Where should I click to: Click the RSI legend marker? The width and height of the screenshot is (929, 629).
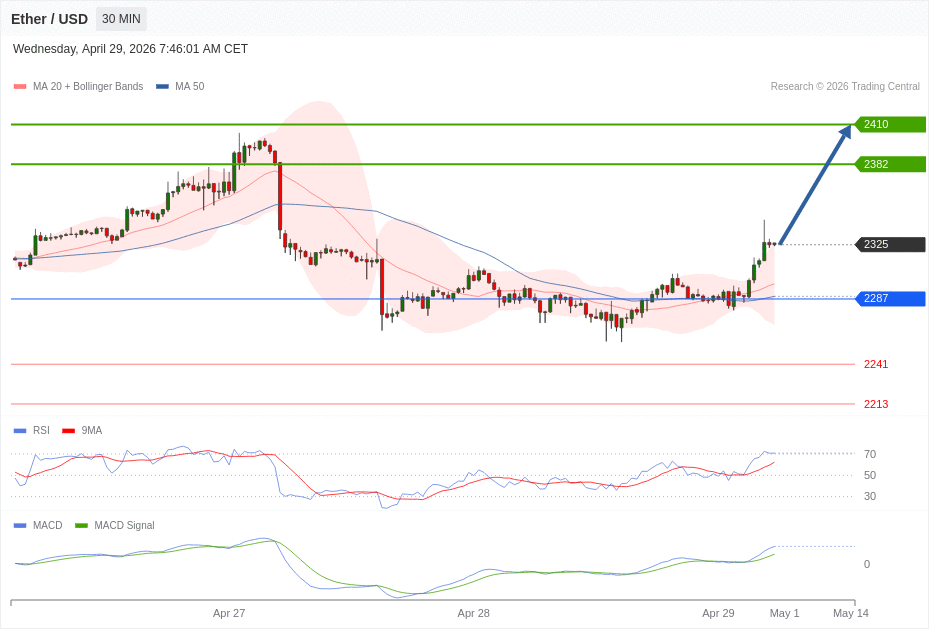point(20,431)
